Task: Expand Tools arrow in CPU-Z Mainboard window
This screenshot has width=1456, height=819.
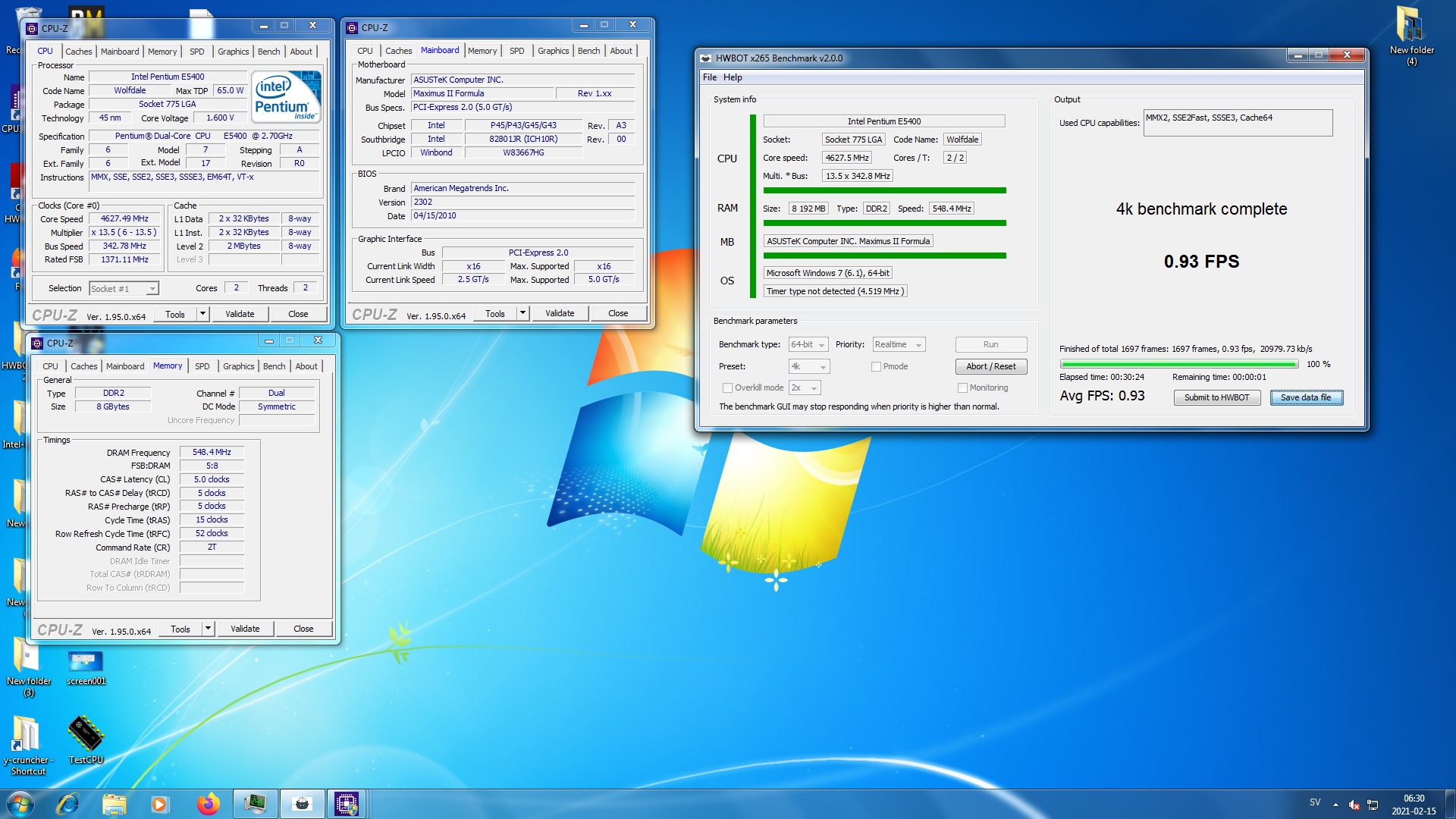Action: (522, 313)
